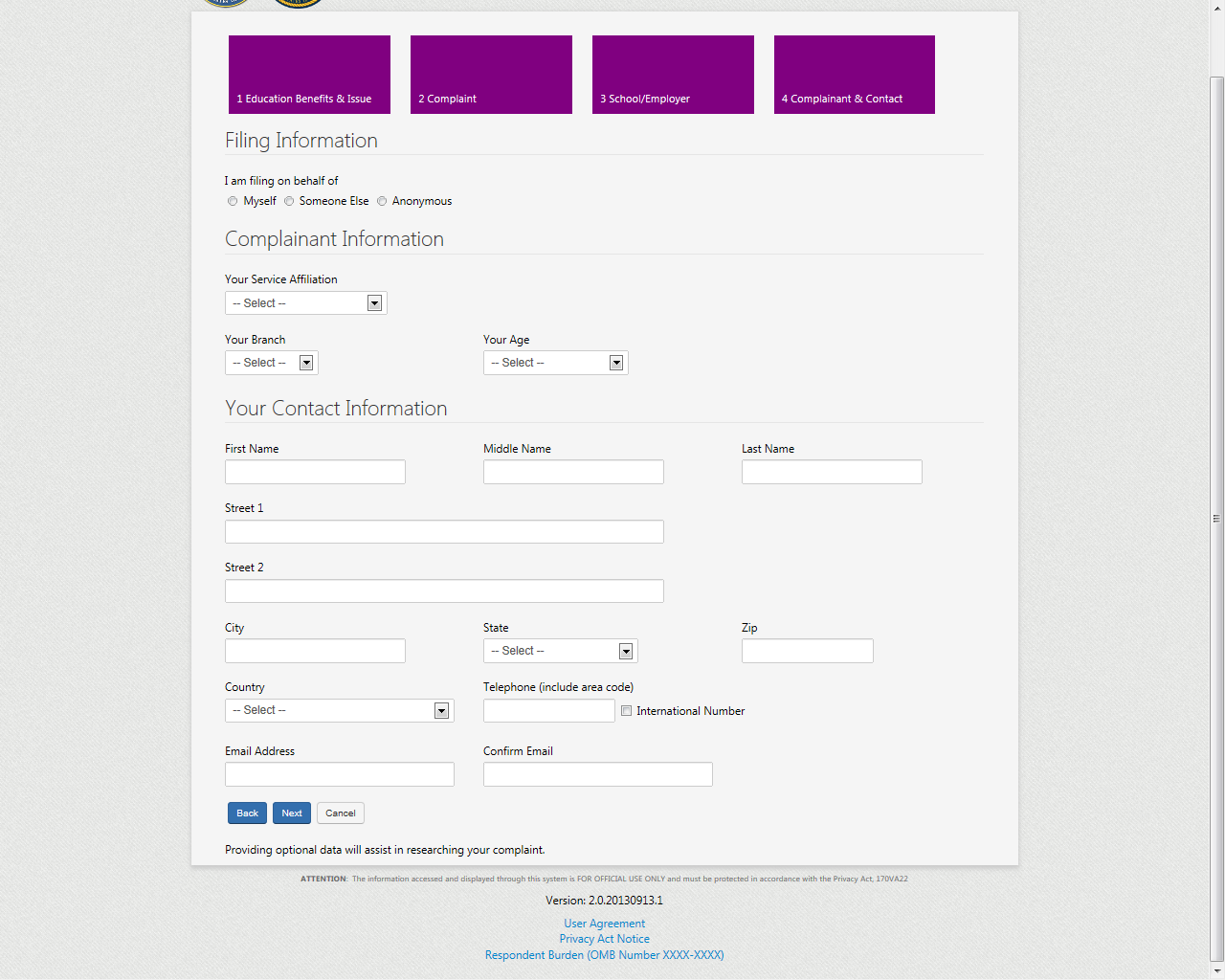Select the Myself radio button
Image resolution: width=1225 pixels, height=980 pixels.
tap(233, 201)
